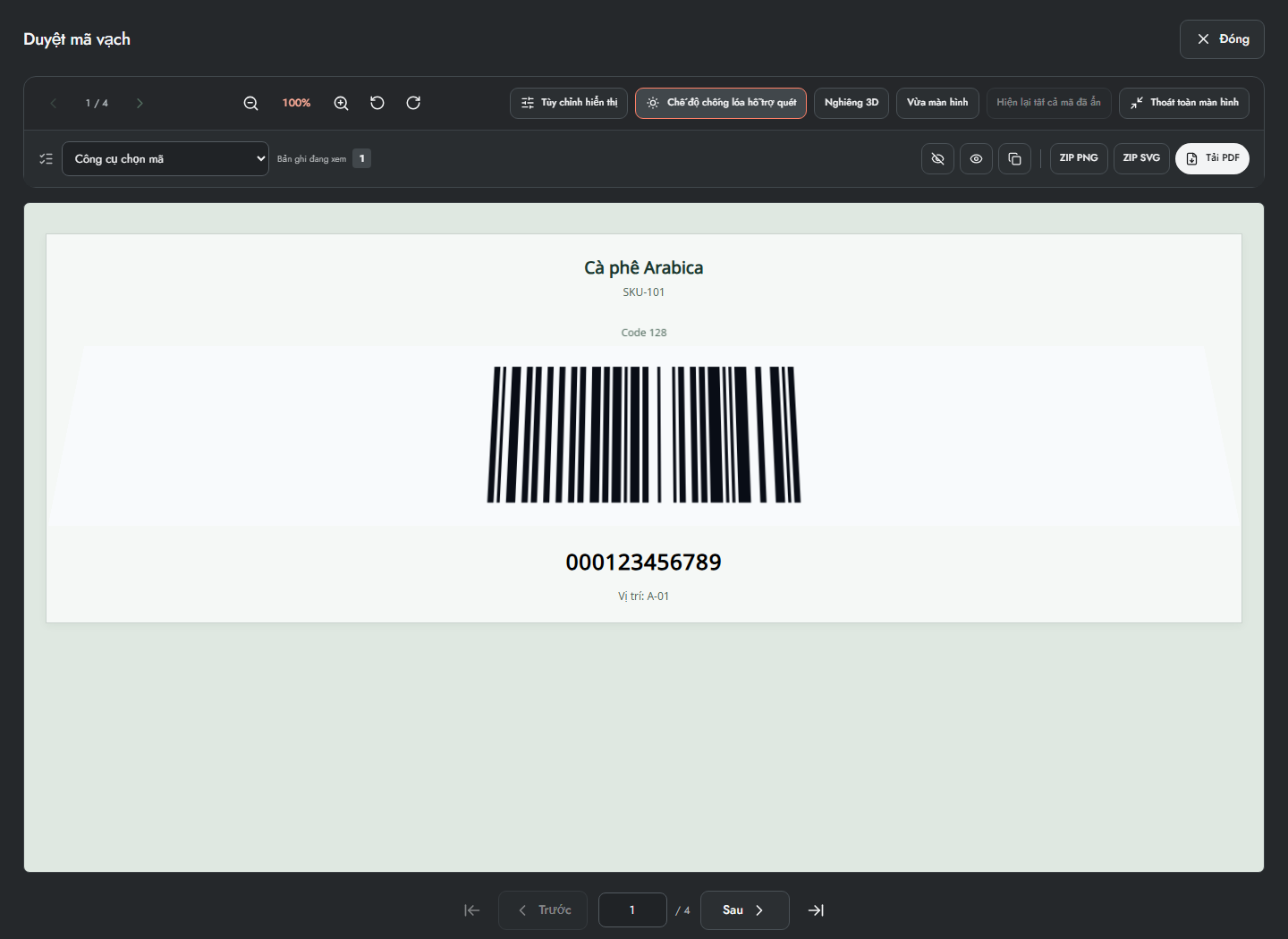The height and width of the screenshot is (939, 1288).
Task: Rotate barcode clockwise
Action: (413, 103)
